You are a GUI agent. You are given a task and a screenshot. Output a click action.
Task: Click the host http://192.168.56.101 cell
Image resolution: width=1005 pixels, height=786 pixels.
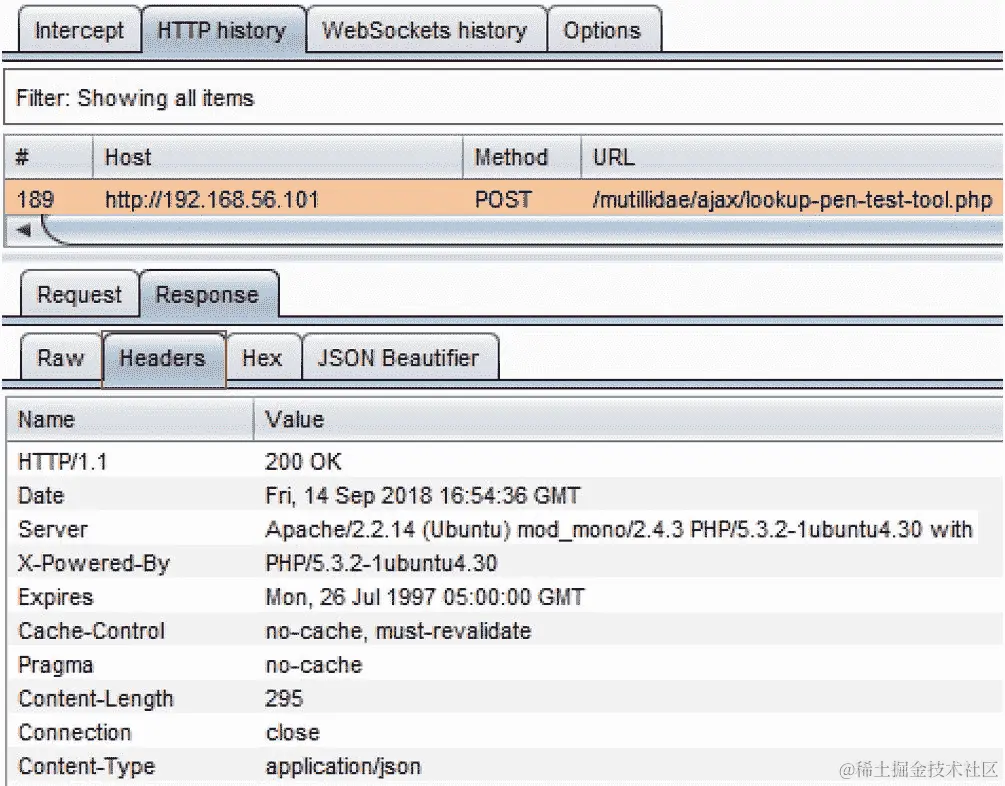tap(212, 199)
